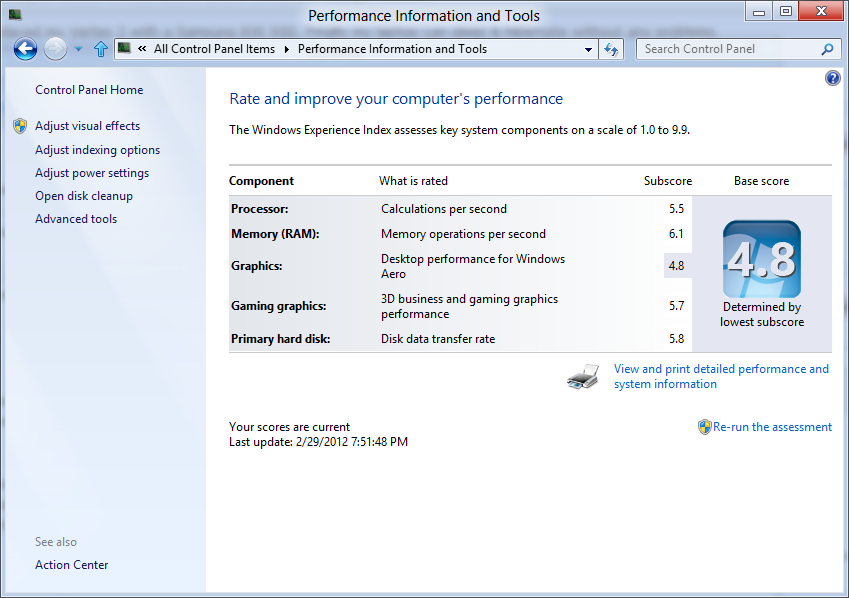View and print detailed performance information
This screenshot has height=598, width=849.
pos(721,376)
